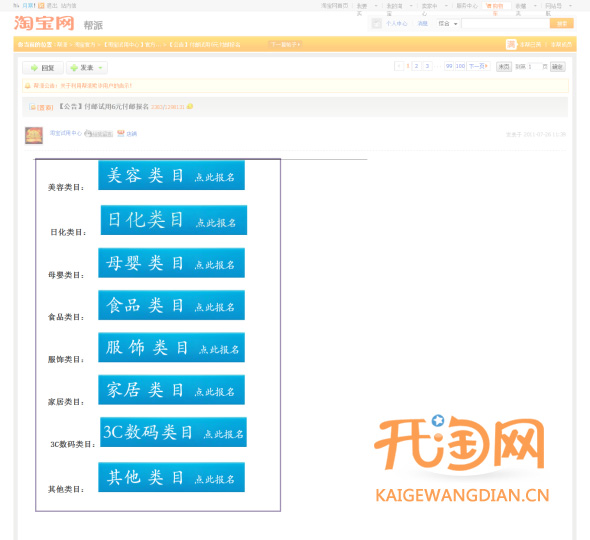Click the 下一页 next page link
Viewport: 590px width, 540px height.
click(x=478, y=66)
